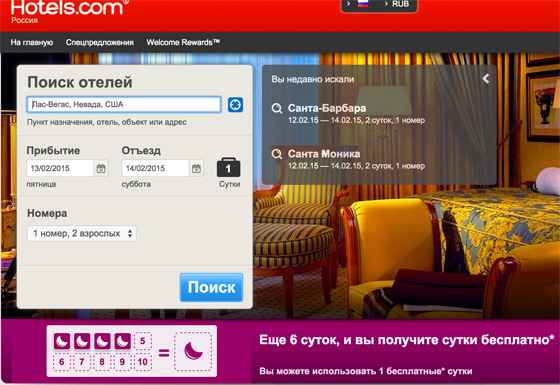Open Спецпредложения menu item

click(x=100, y=42)
